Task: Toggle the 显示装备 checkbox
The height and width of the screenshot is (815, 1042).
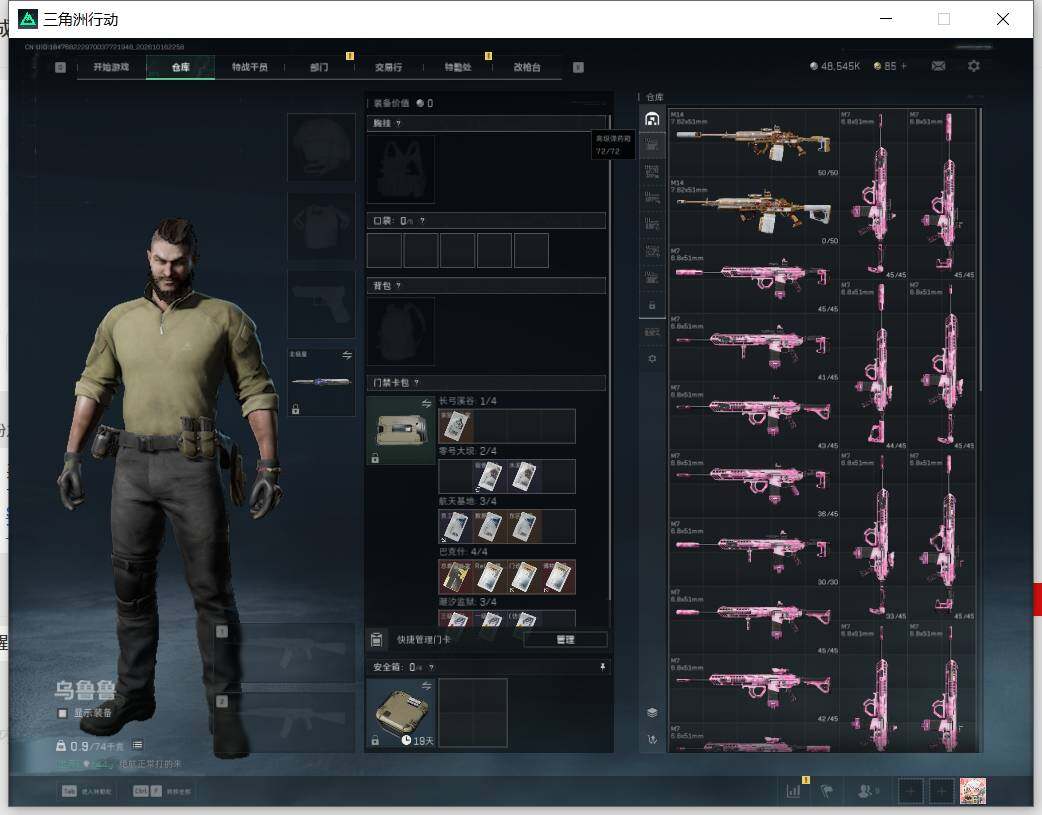Action: click(x=62, y=713)
